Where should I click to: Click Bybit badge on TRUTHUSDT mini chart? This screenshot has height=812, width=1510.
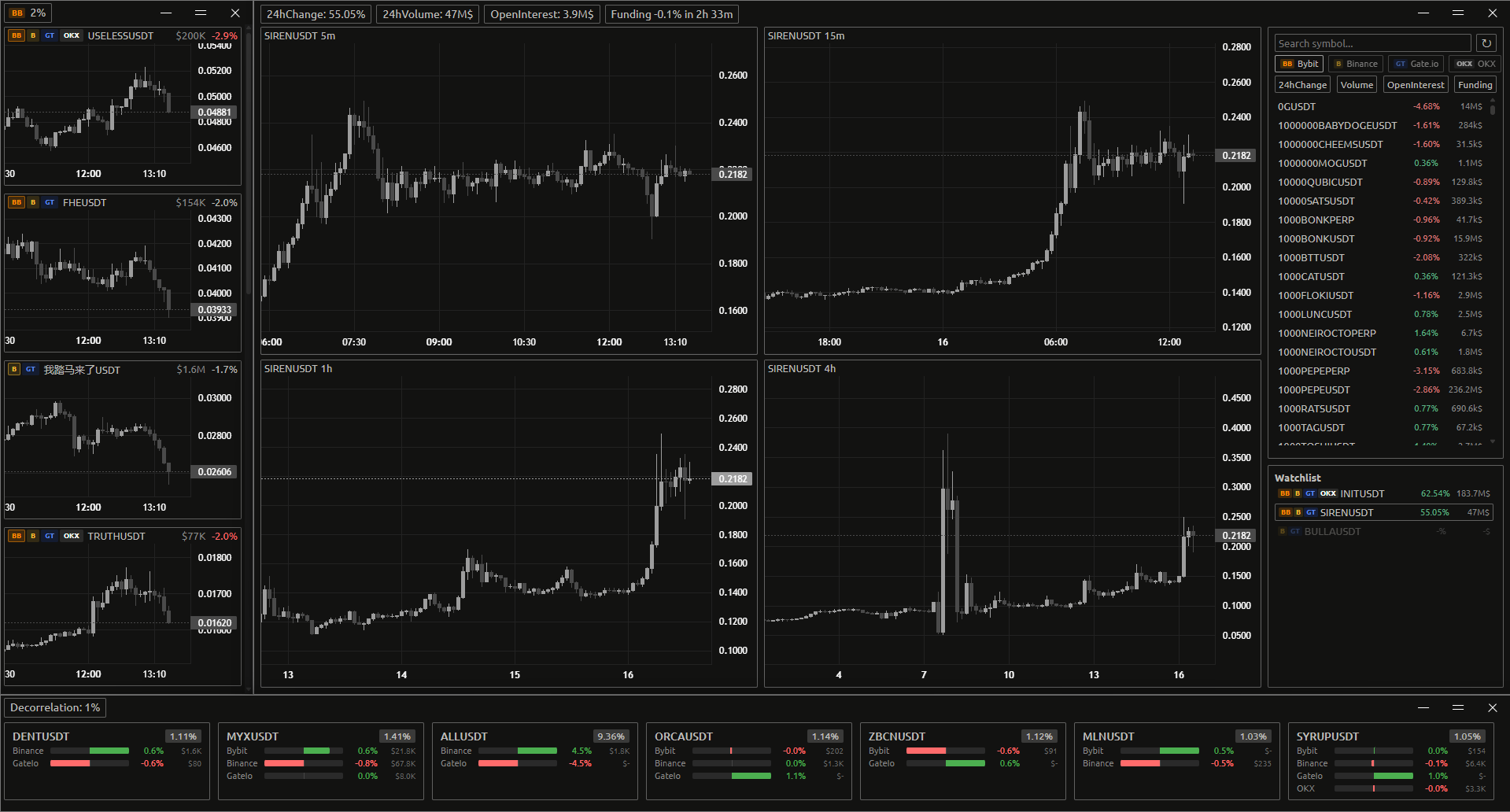pos(17,536)
